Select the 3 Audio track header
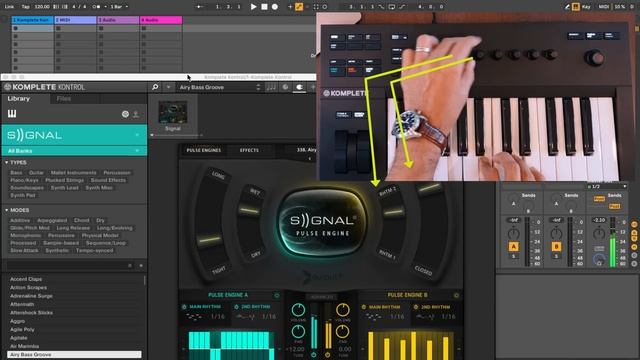640x360 pixels. (x=118, y=20)
